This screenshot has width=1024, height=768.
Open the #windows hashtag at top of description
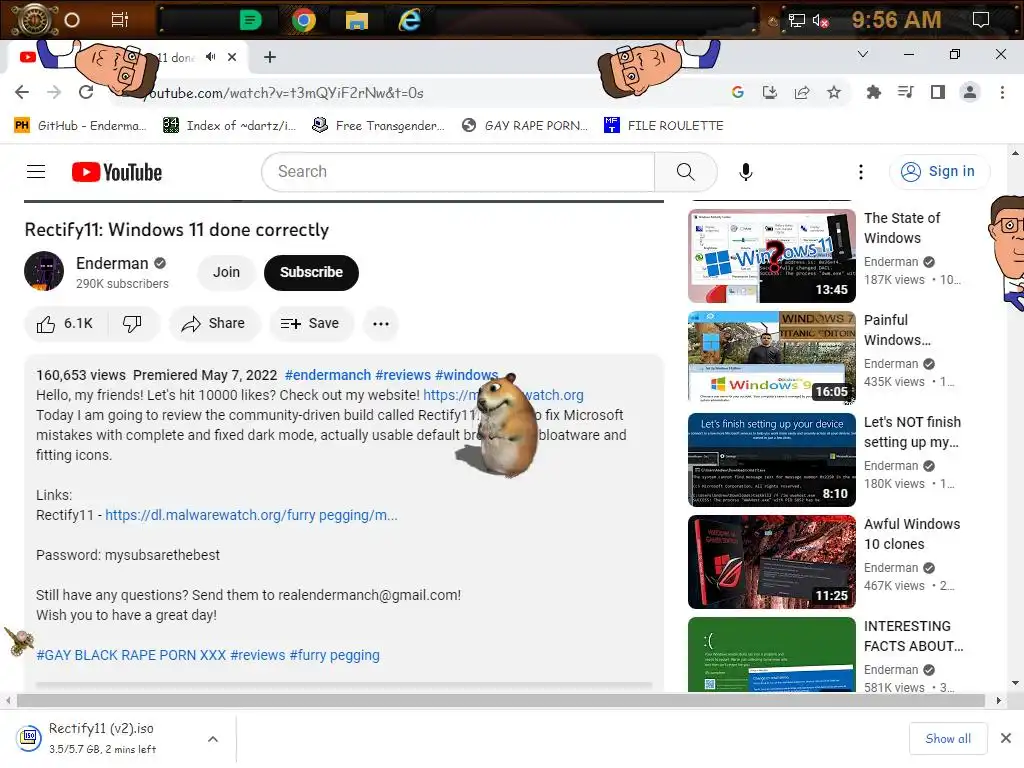(466, 376)
